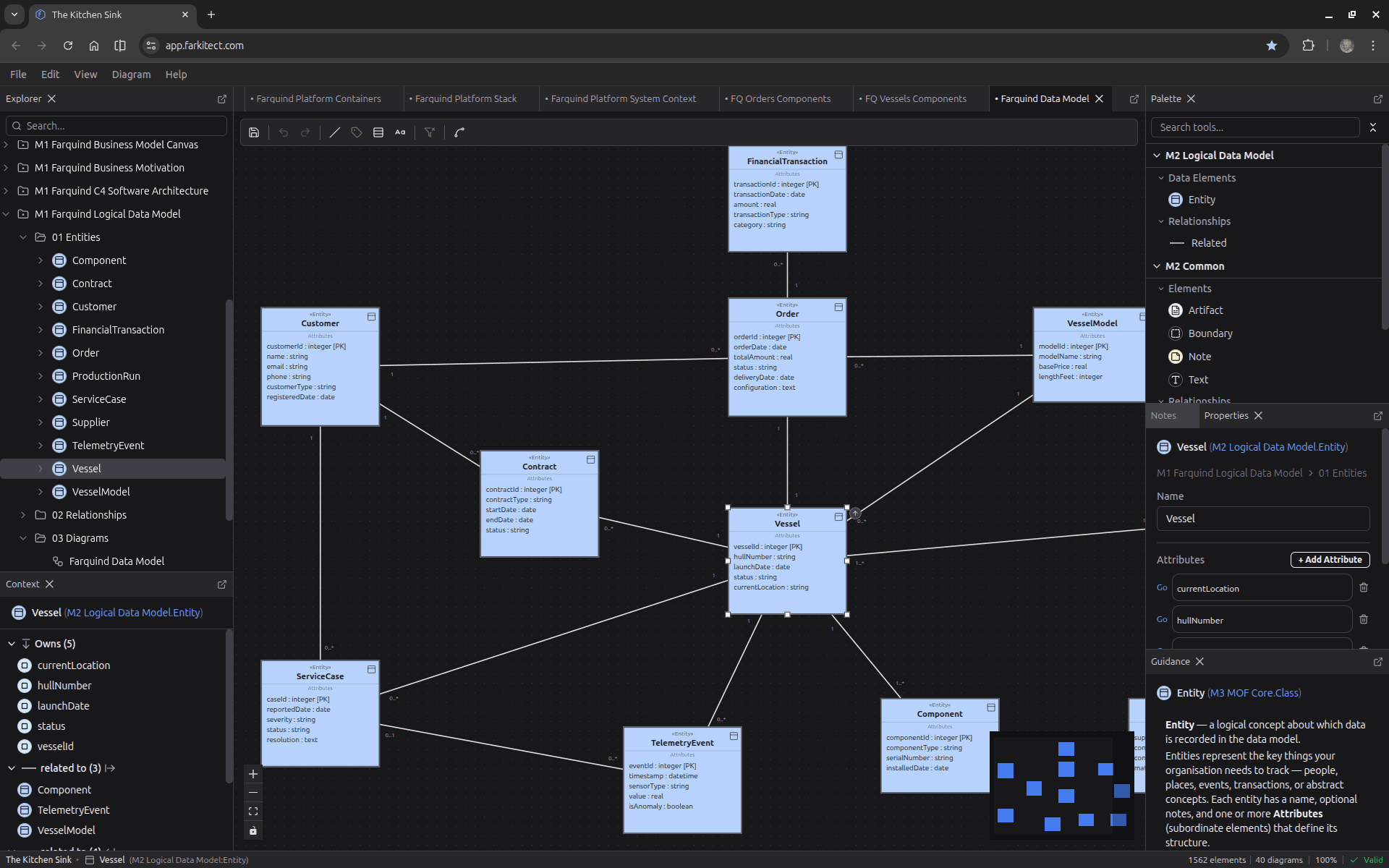The height and width of the screenshot is (868, 1389).
Task: Collapse the Vessel entity's attribute compartment
Action: 838,517
